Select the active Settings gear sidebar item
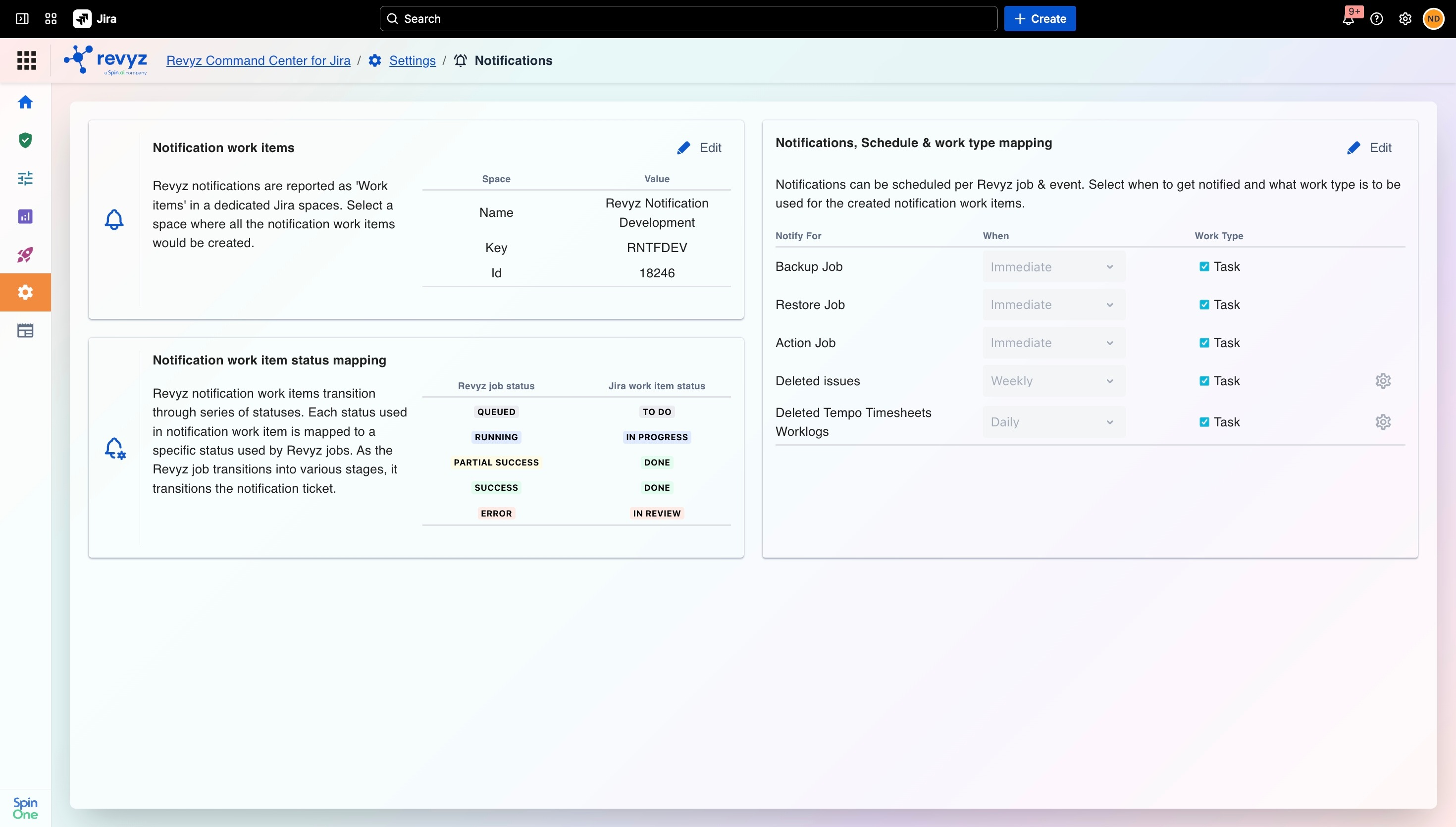Viewport: 1456px width, 827px height. pyautogui.click(x=25, y=293)
